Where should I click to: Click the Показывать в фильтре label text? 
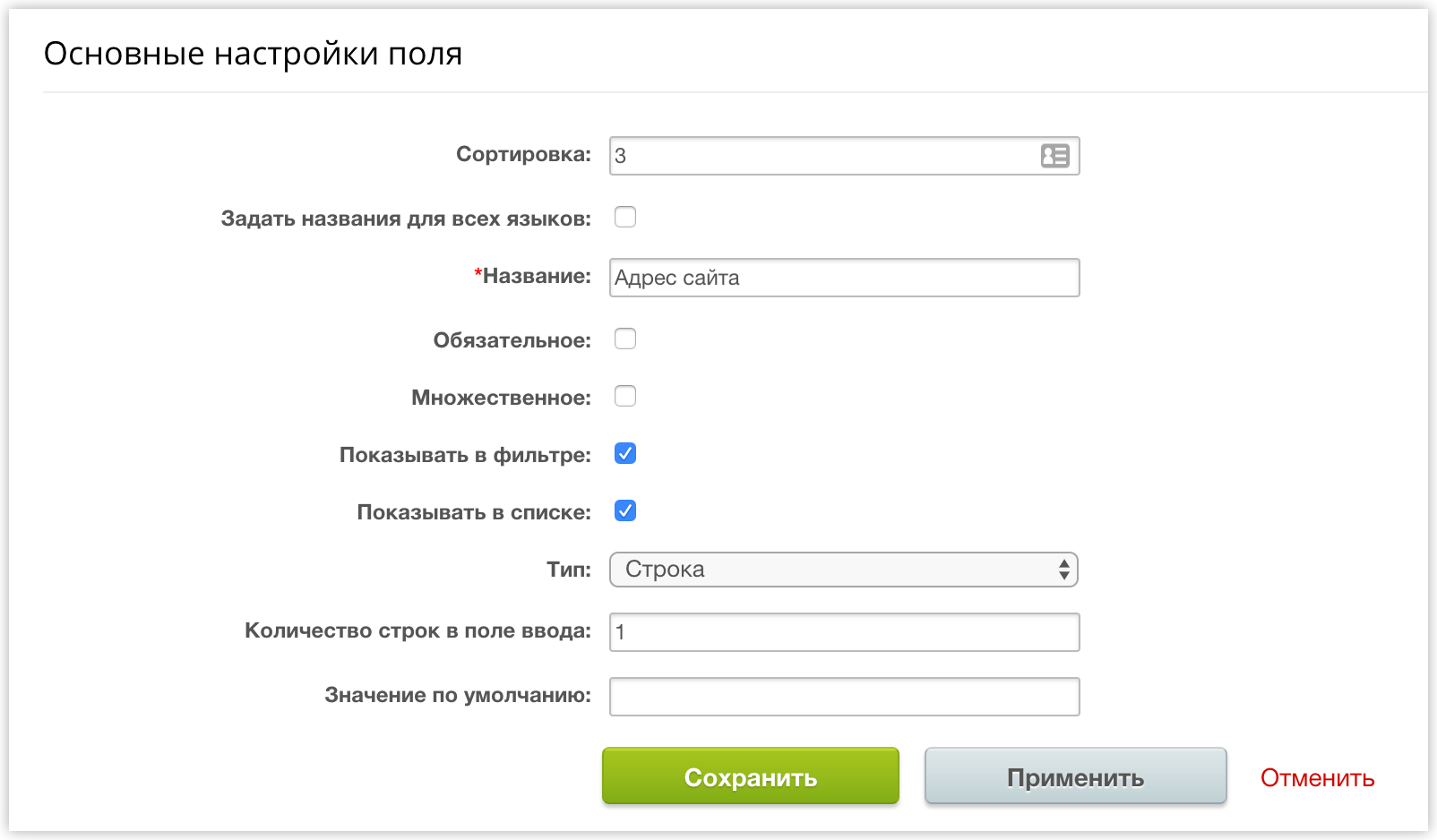(x=465, y=455)
